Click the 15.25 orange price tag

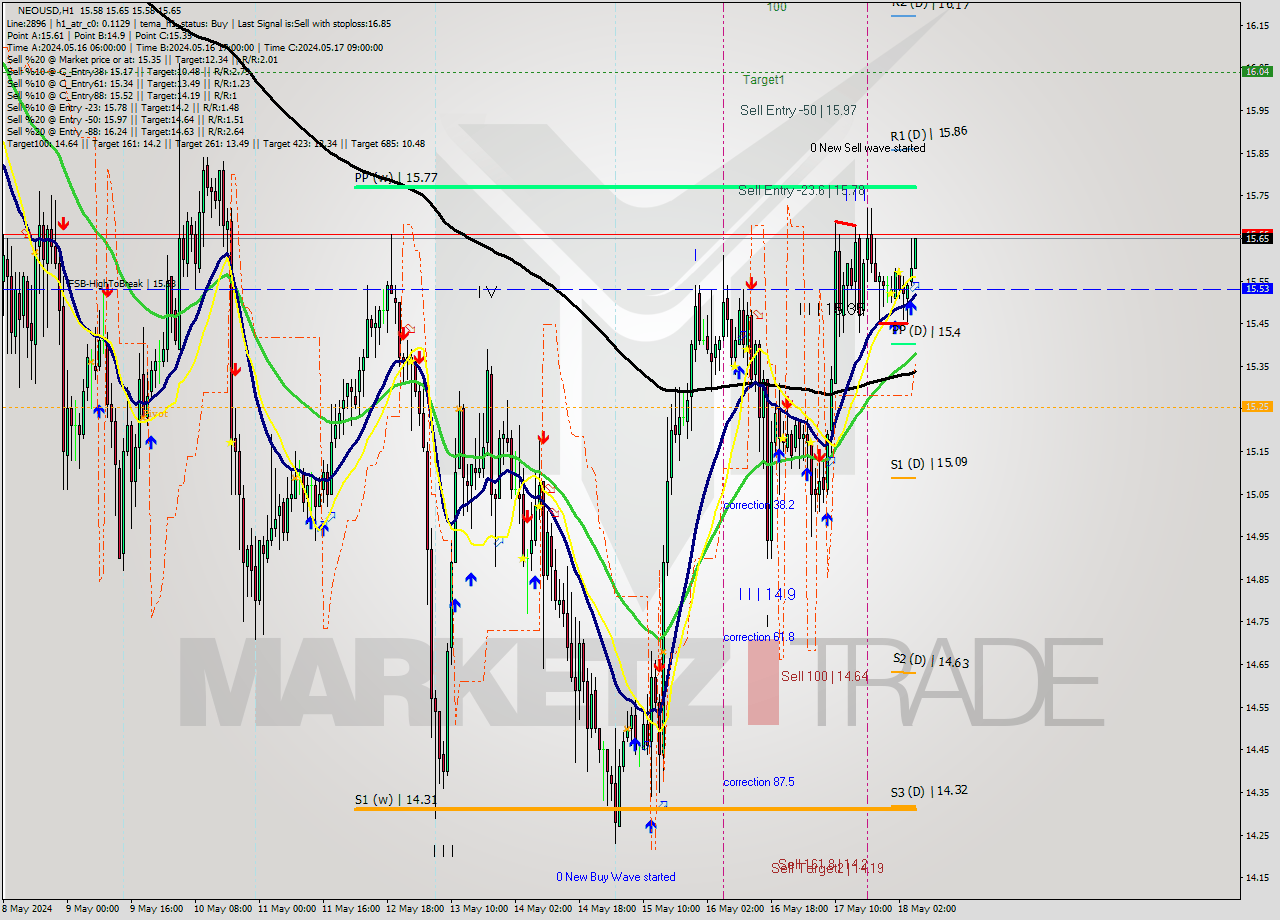1256,406
